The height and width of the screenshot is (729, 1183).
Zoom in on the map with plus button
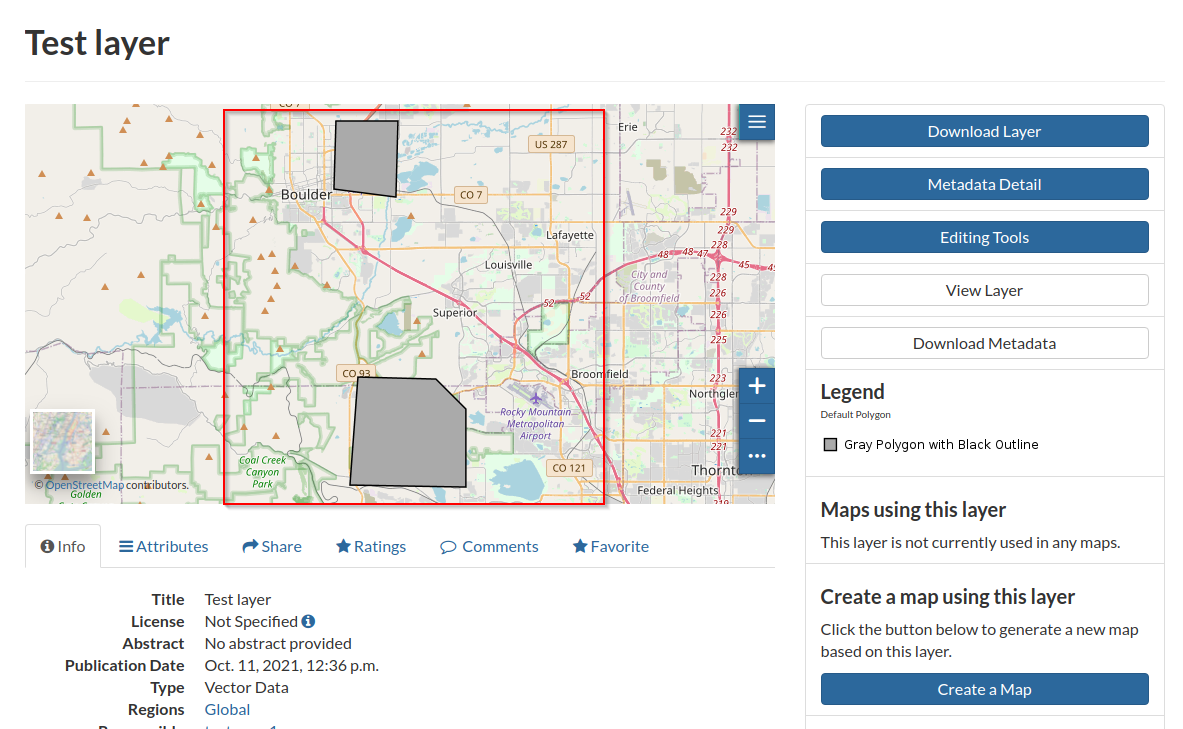coord(757,386)
